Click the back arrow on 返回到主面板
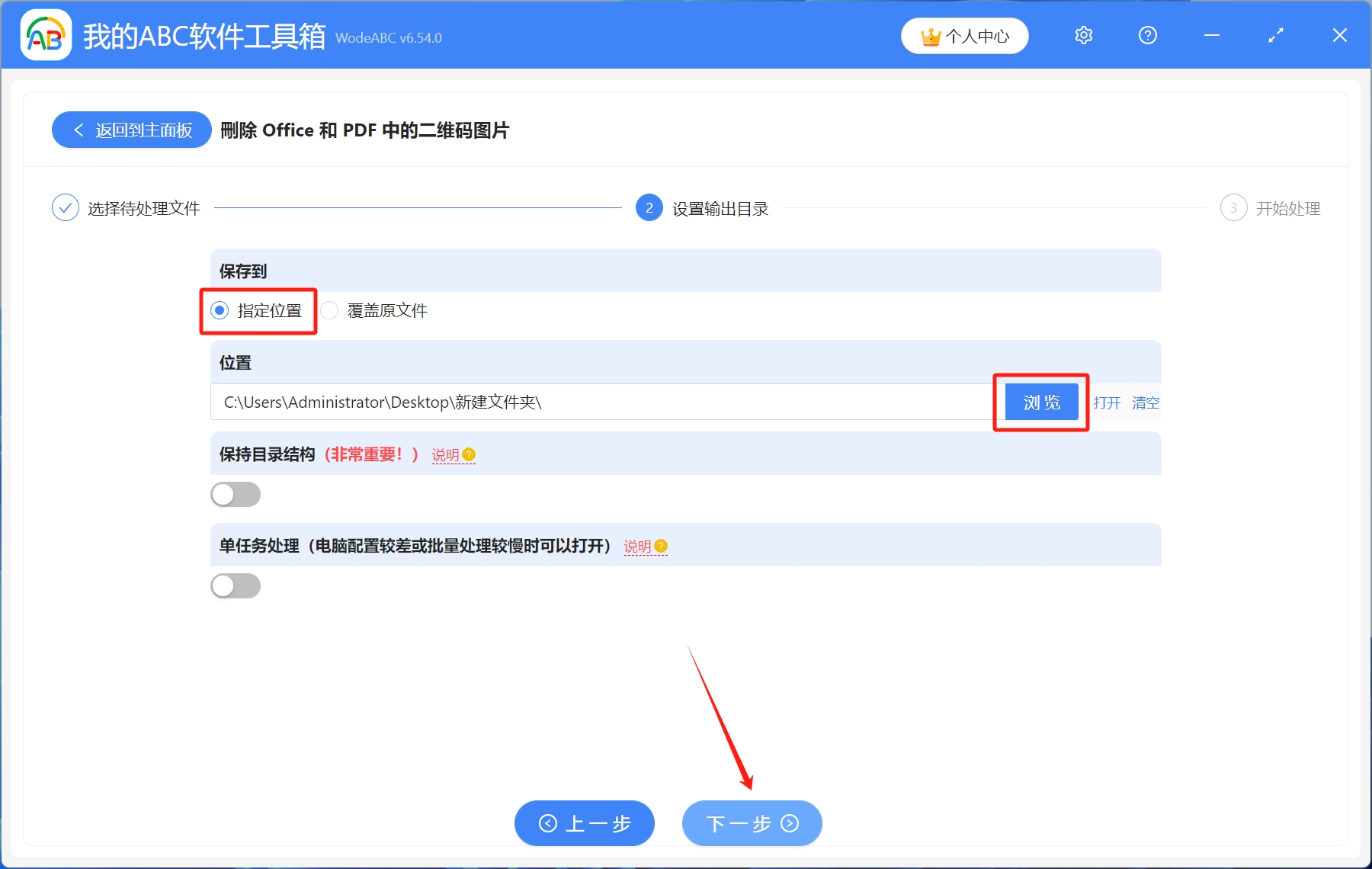This screenshot has height=869, width=1372. 79,130
